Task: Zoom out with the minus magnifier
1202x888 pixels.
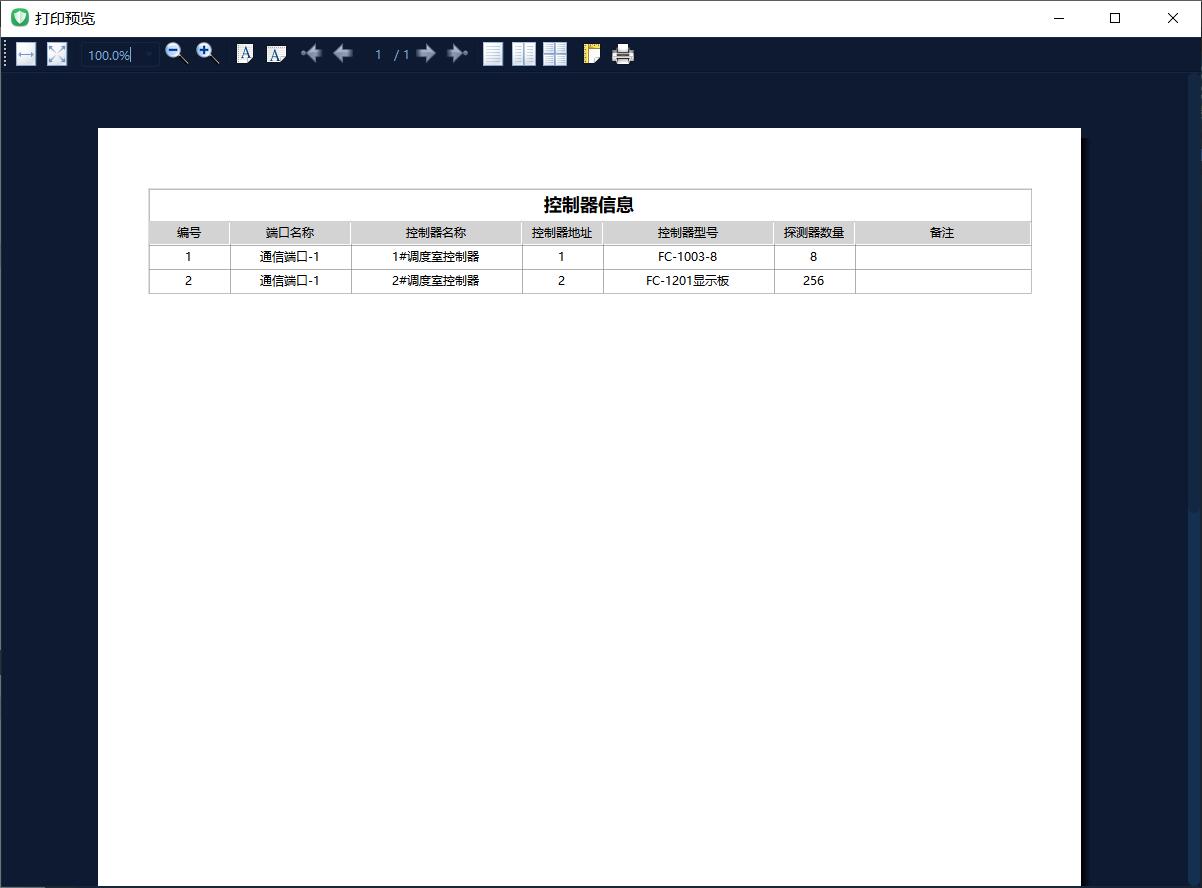Action: [x=176, y=54]
